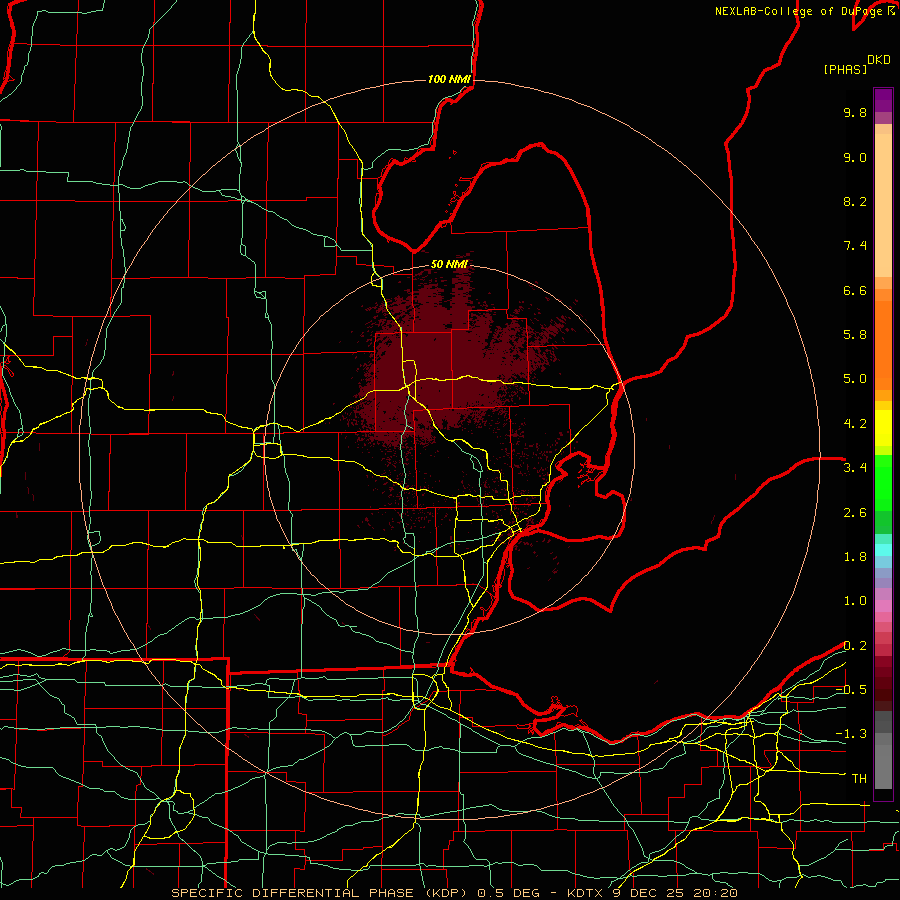Click the -0.5 scale value
This screenshot has height=900, width=900.
coord(851,690)
